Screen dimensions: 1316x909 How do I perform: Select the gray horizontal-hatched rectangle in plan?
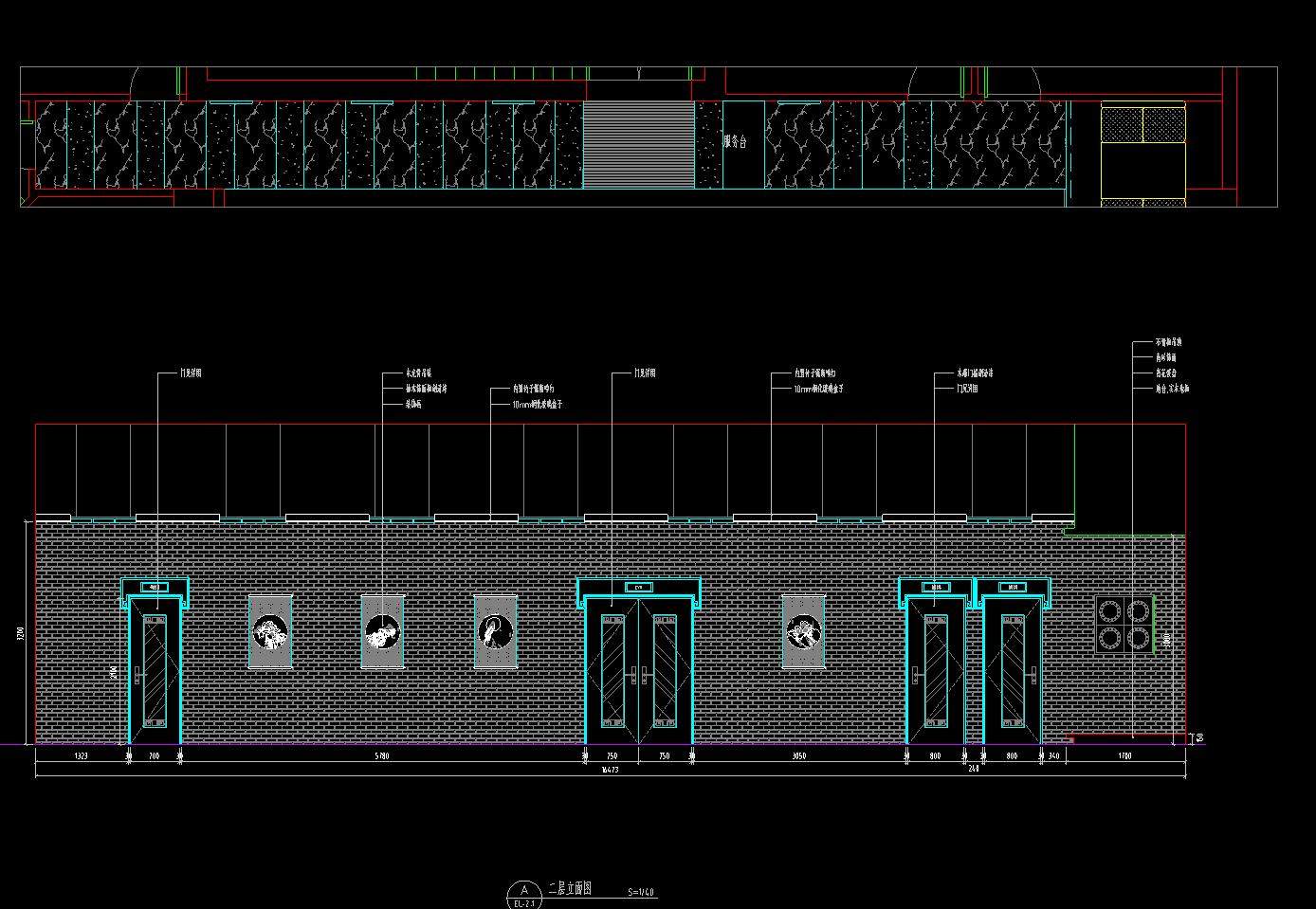[638, 145]
